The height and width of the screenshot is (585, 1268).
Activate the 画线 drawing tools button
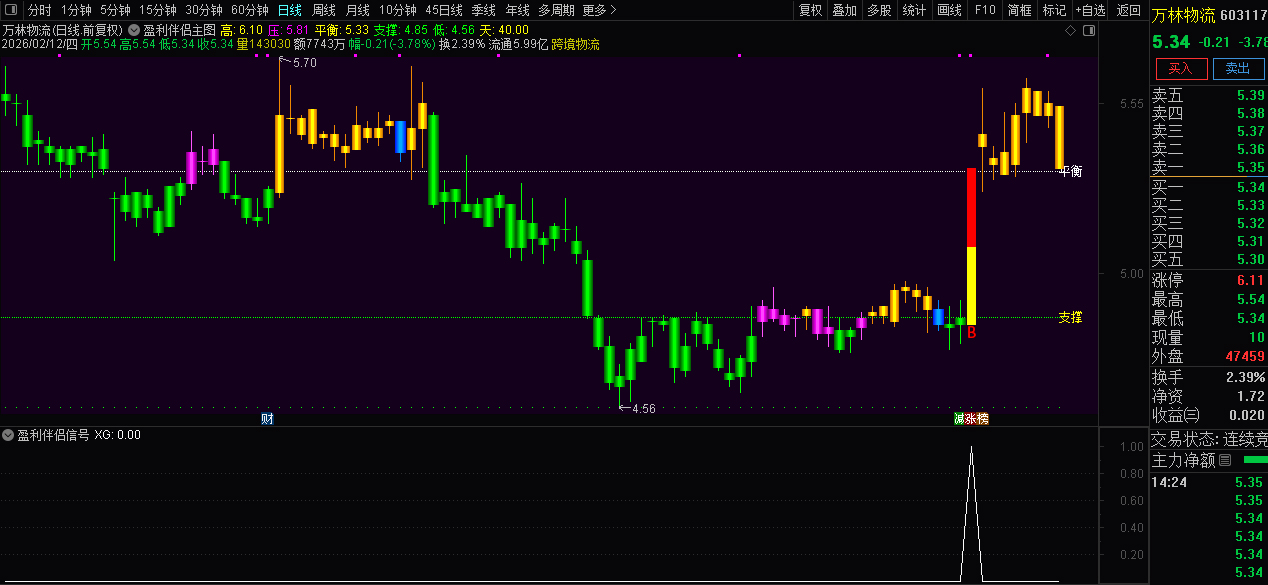pyautogui.click(x=949, y=10)
